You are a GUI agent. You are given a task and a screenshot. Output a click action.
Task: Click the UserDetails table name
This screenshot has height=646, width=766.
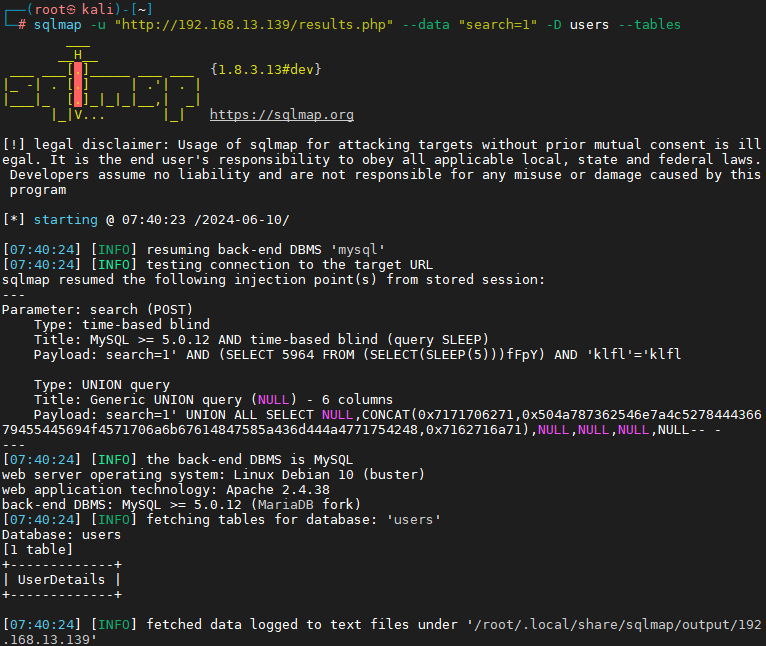click(61, 580)
